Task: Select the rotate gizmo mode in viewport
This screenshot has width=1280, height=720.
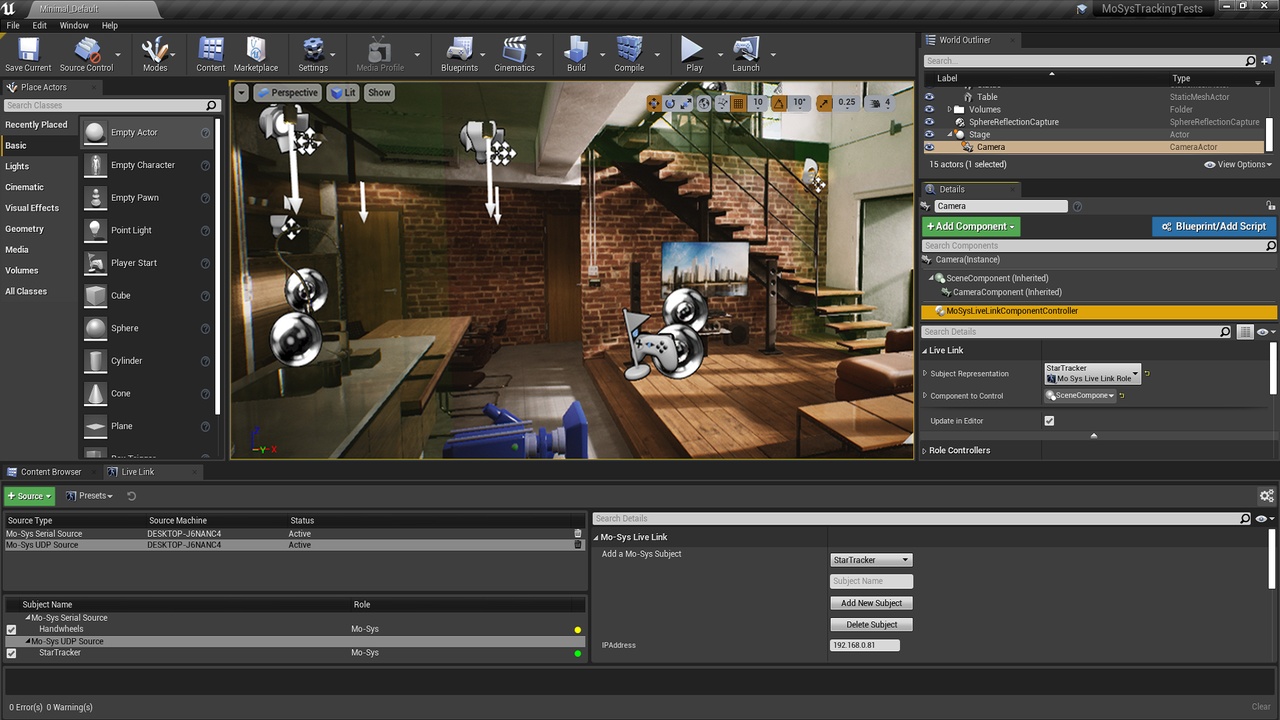Action: (x=670, y=103)
